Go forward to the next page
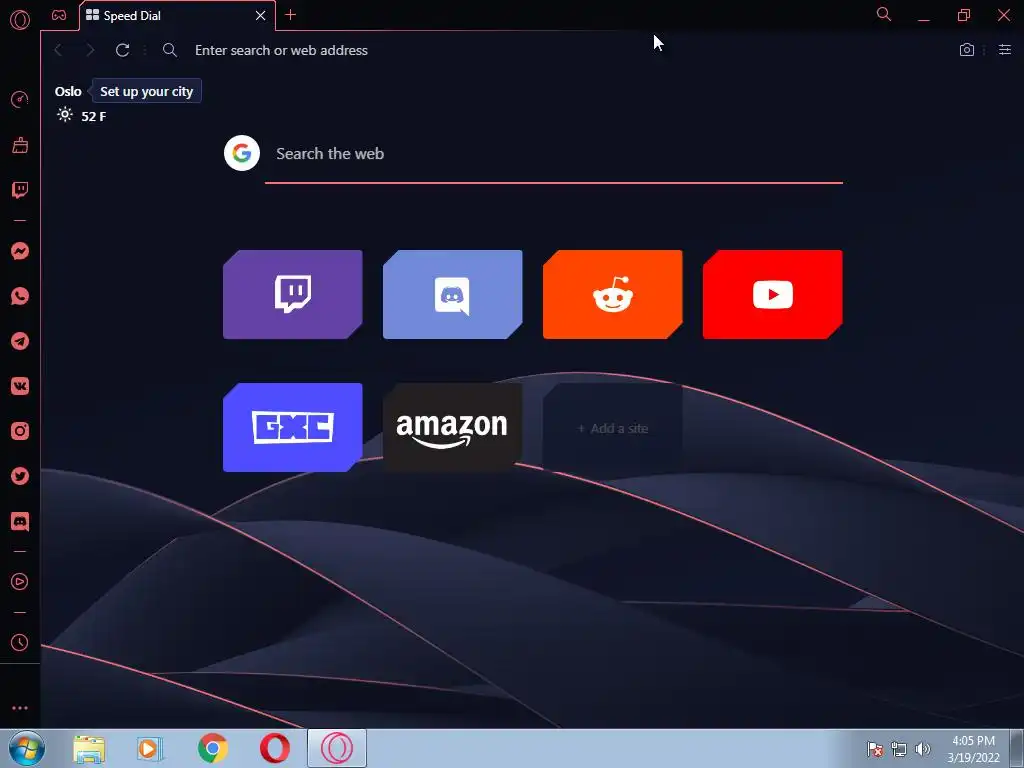 90,50
